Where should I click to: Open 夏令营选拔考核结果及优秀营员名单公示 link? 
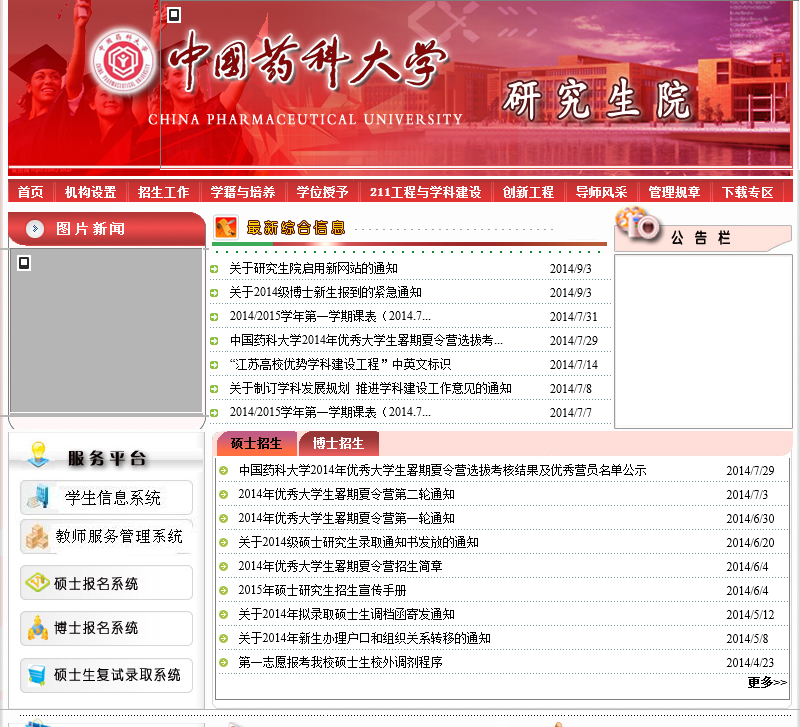442,470
